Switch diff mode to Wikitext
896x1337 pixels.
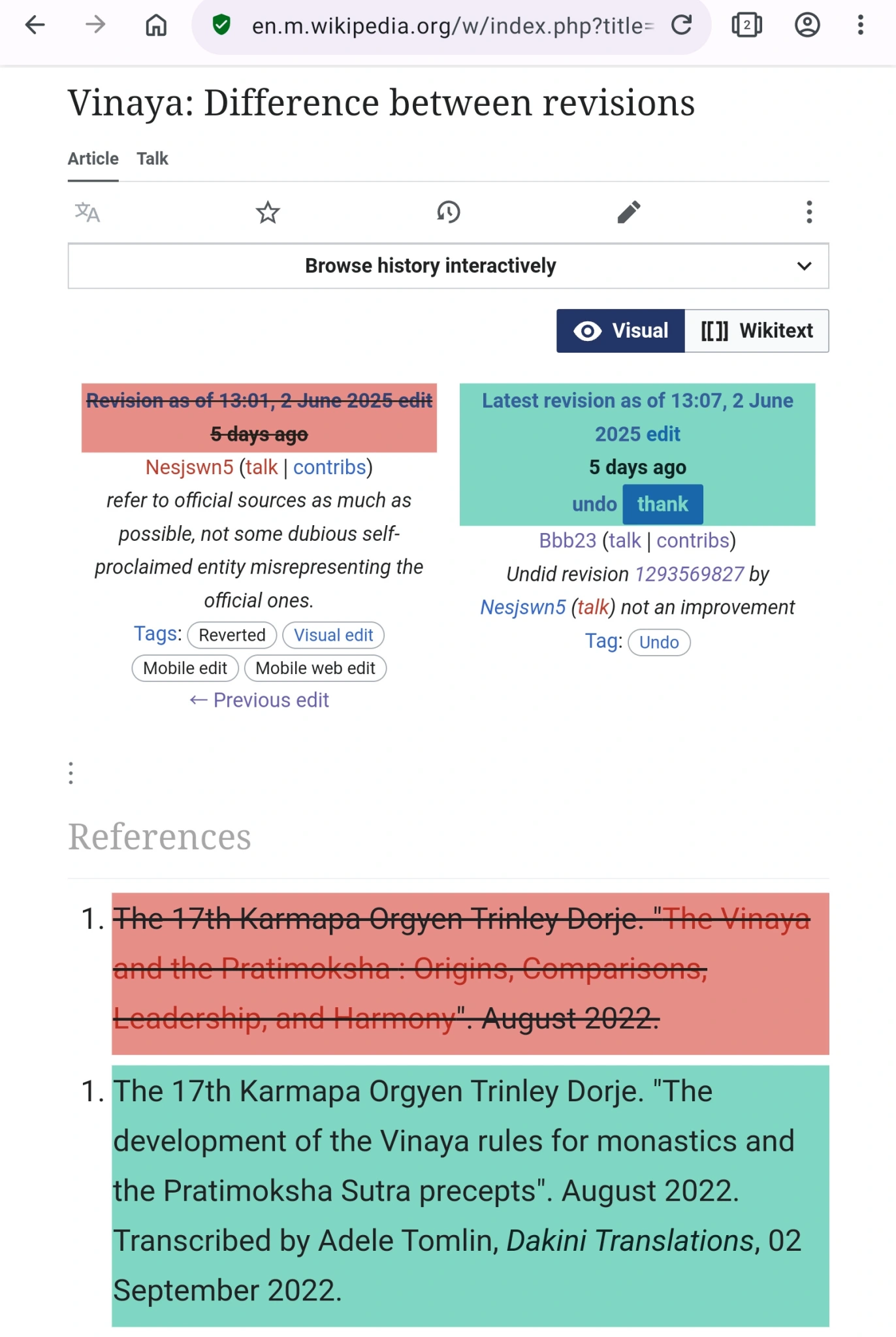coord(756,331)
